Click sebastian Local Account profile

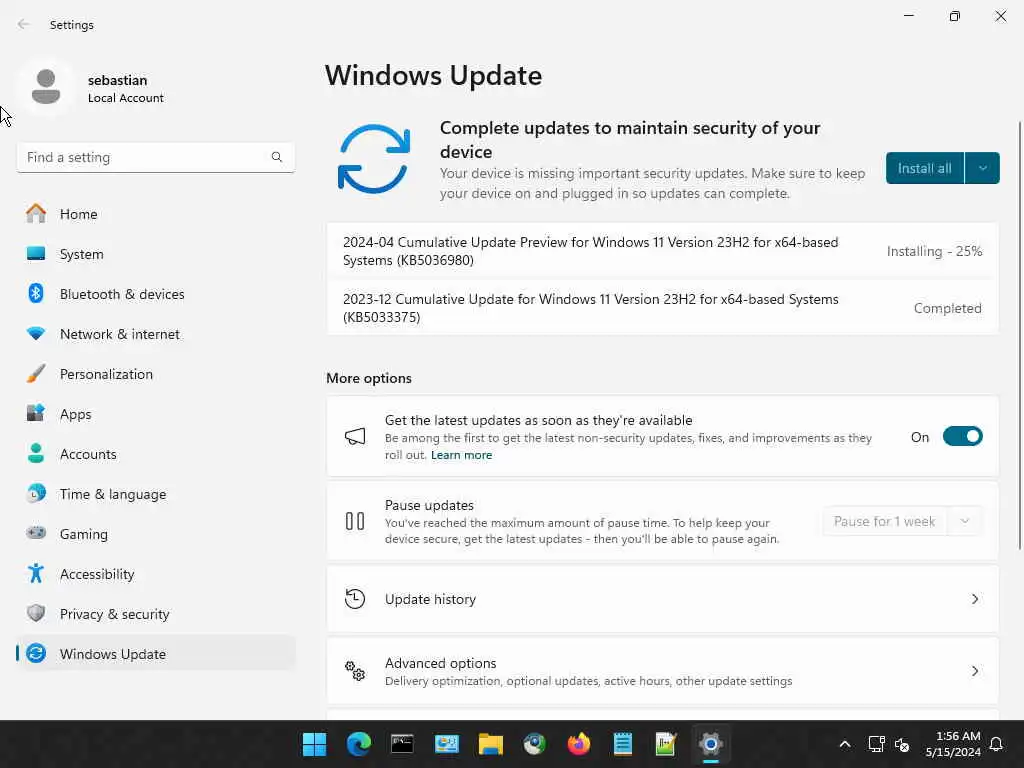[92, 88]
